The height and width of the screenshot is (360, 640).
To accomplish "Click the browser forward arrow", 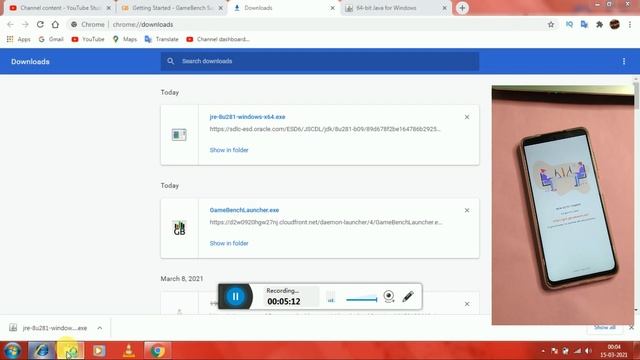I will (25, 24).
